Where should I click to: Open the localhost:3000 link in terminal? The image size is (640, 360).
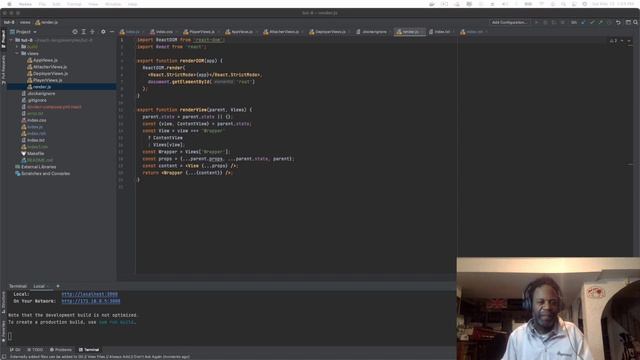click(x=89, y=294)
